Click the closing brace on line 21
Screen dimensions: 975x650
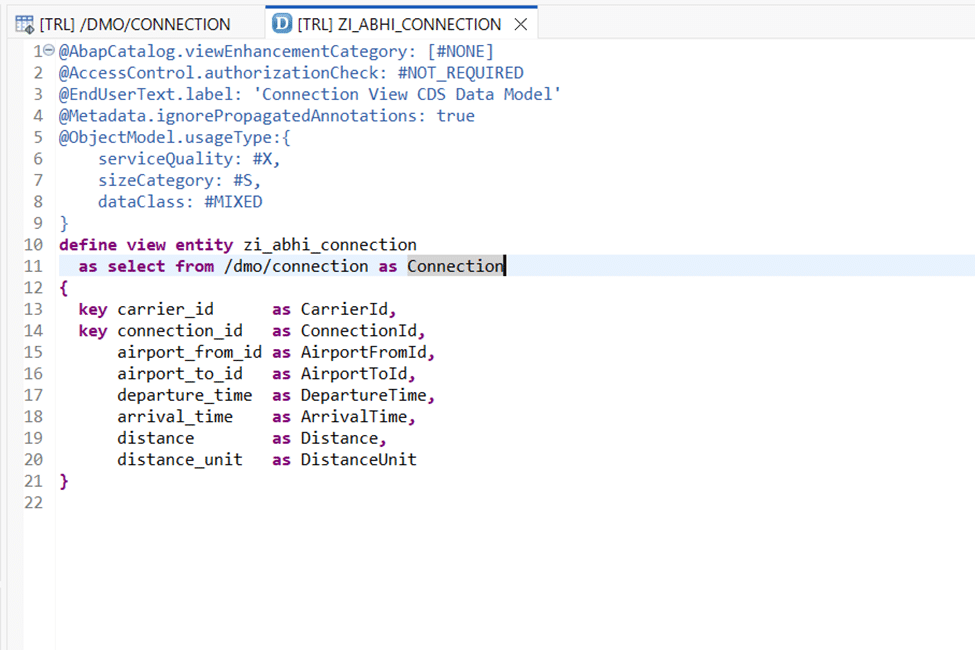[64, 482]
